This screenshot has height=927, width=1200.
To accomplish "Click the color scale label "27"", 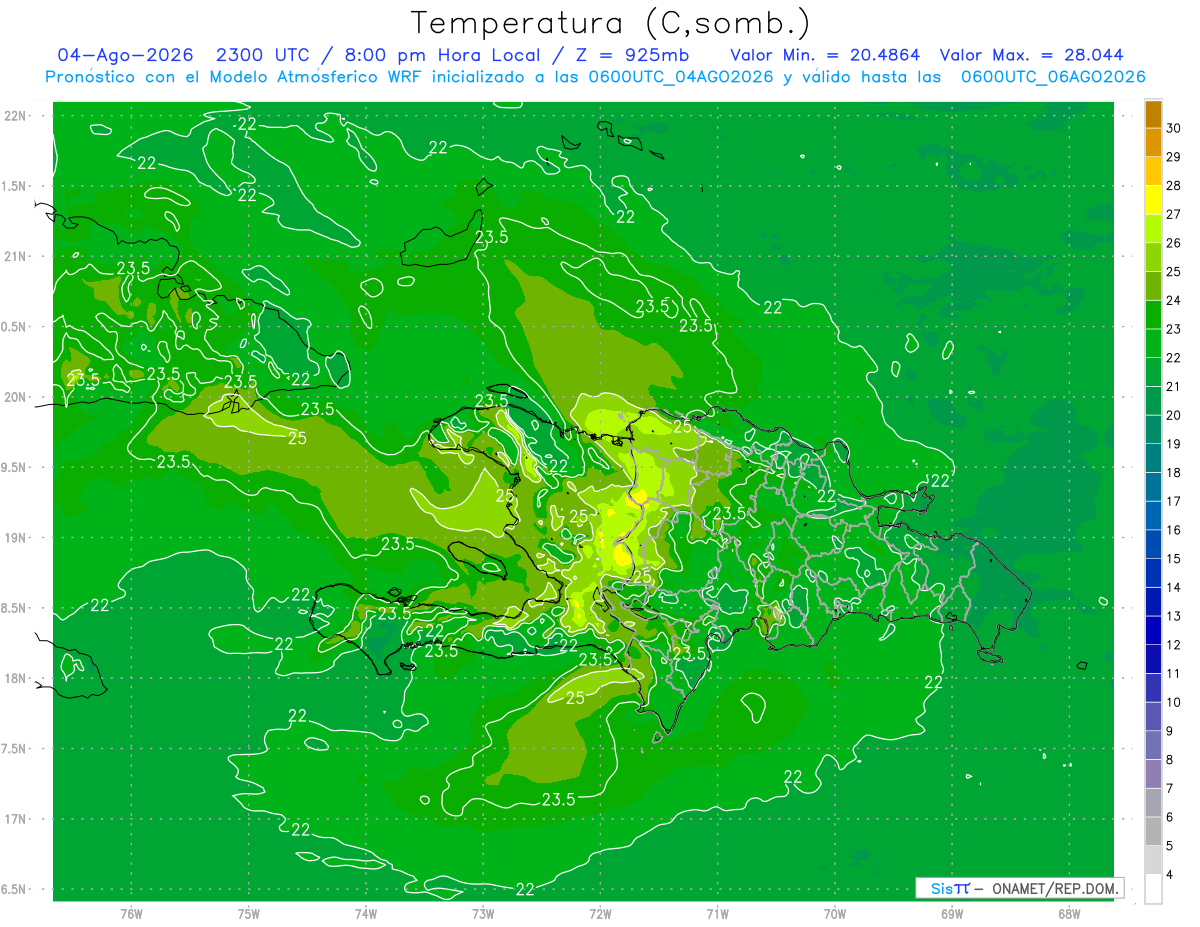I will pos(1174,214).
